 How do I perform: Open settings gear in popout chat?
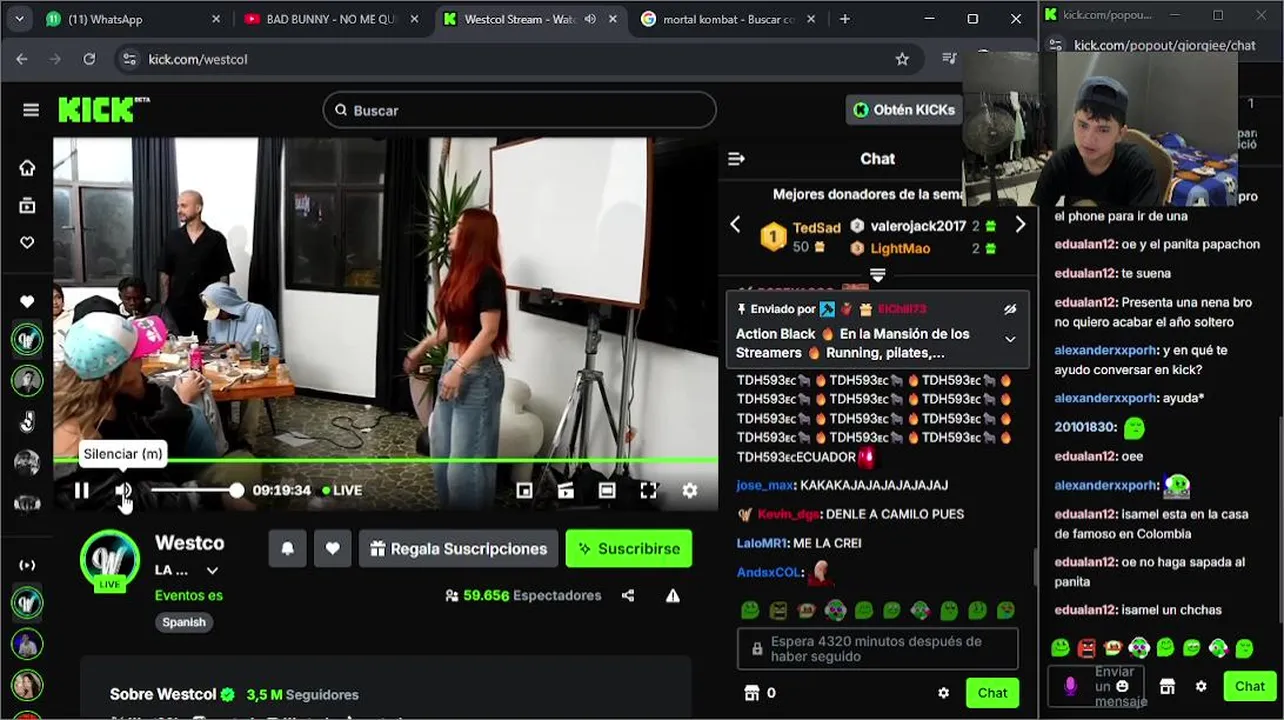pyautogui.click(x=1201, y=686)
